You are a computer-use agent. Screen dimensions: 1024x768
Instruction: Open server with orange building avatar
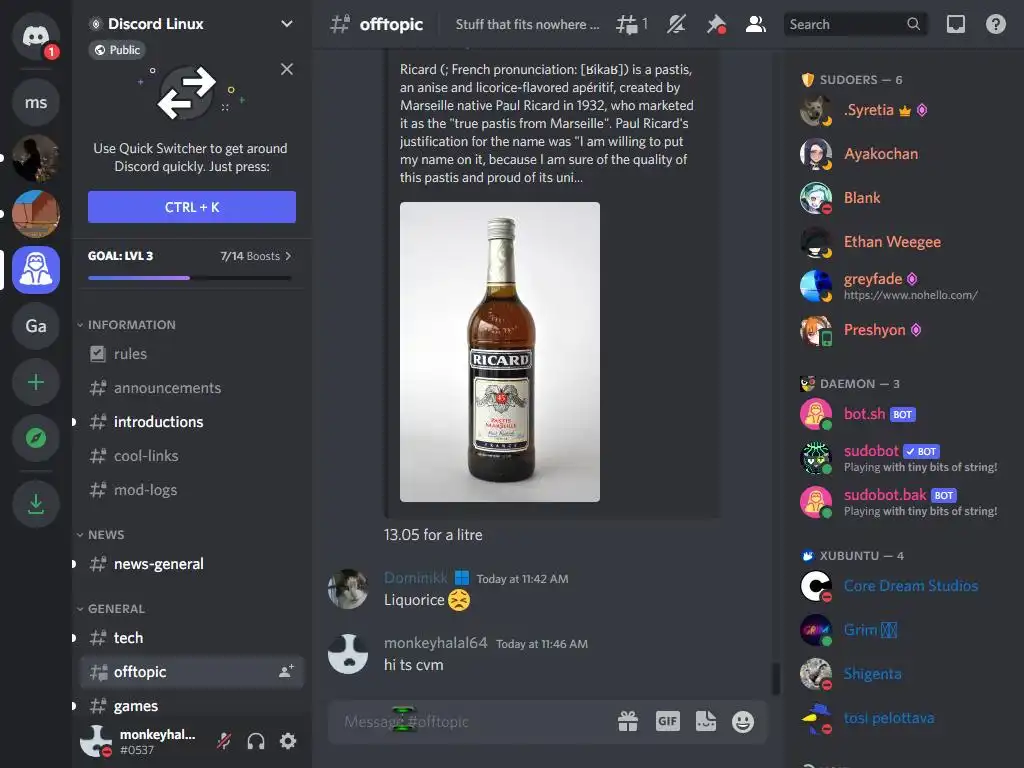36,214
